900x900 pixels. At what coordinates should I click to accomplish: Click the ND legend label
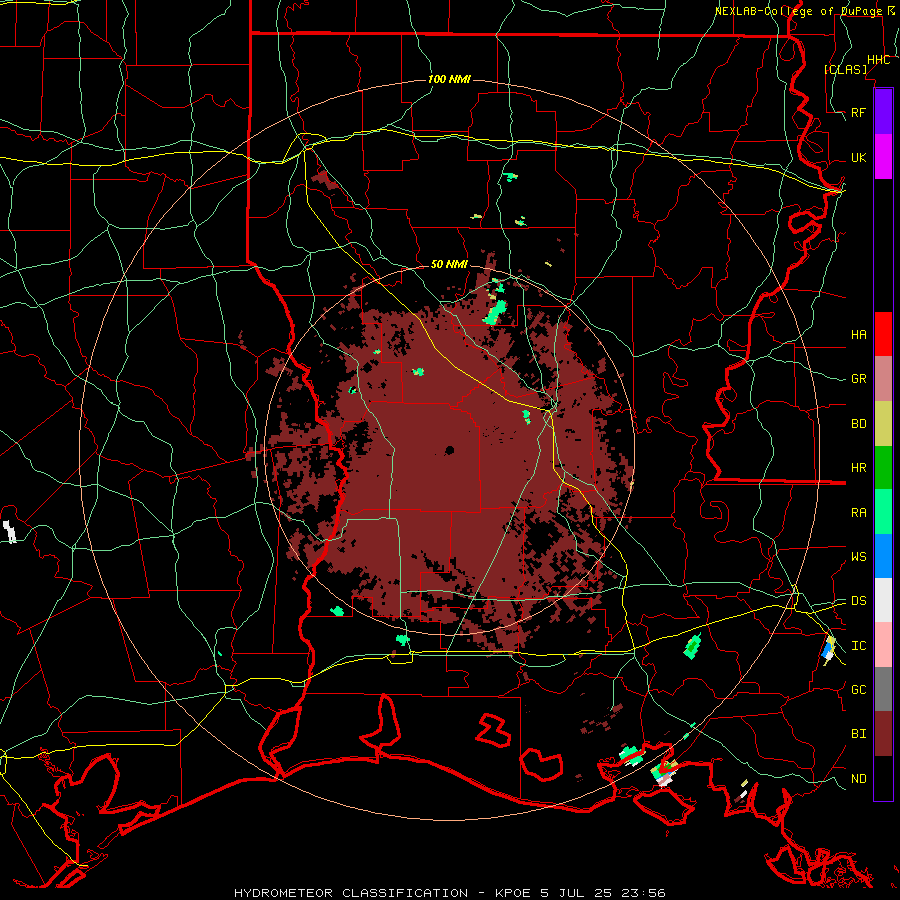point(858,779)
